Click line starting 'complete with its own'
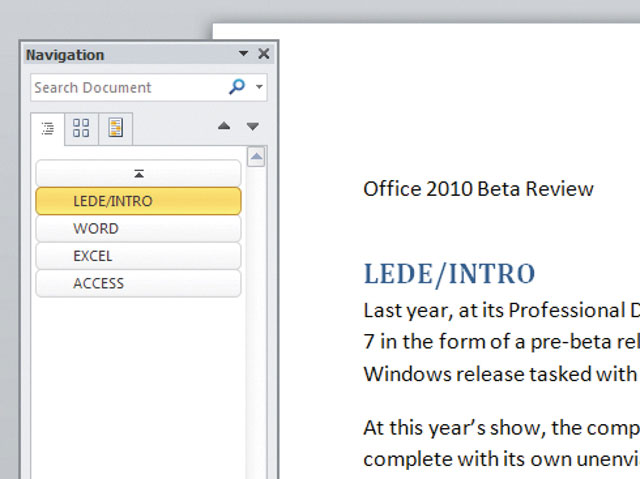This screenshot has width=640, height=479. coord(502,460)
